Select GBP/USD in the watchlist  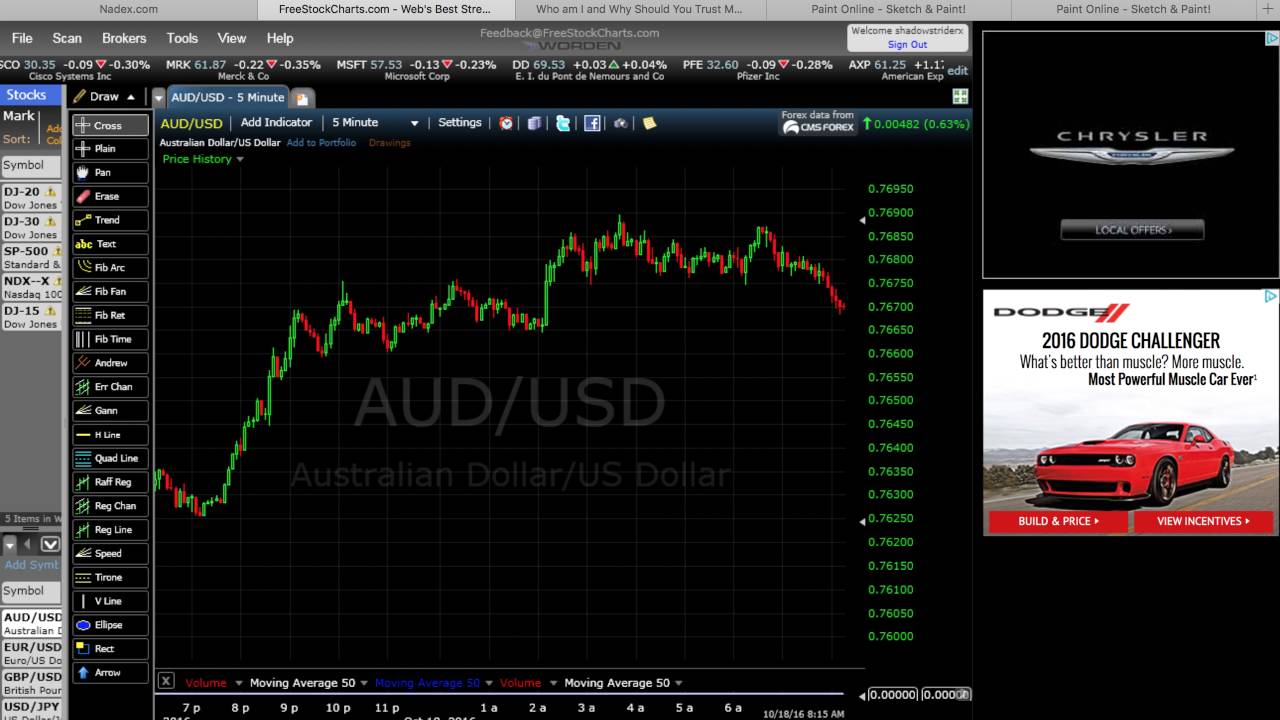tap(32, 683)
